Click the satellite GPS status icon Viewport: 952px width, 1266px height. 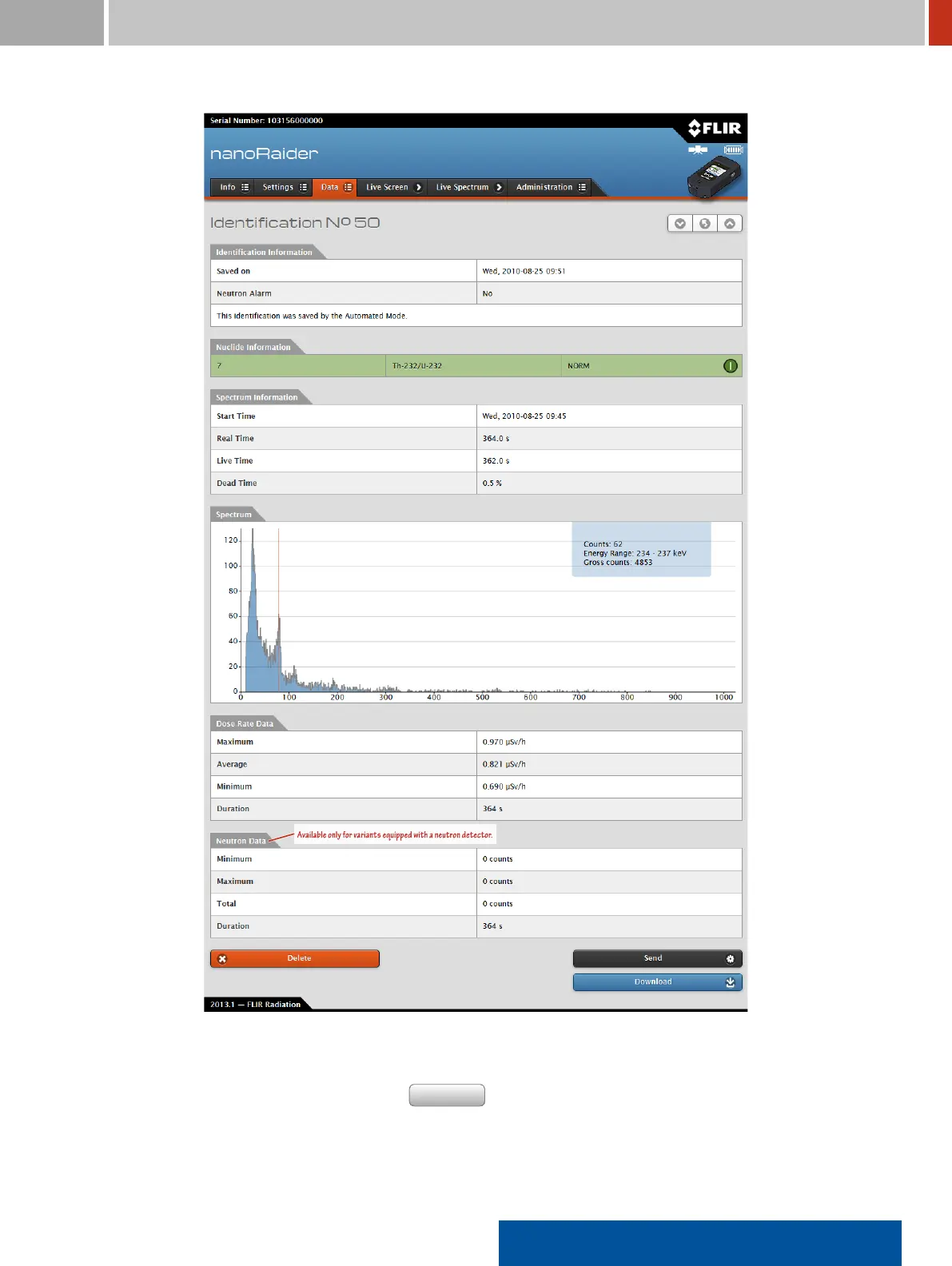click(698, 149)
